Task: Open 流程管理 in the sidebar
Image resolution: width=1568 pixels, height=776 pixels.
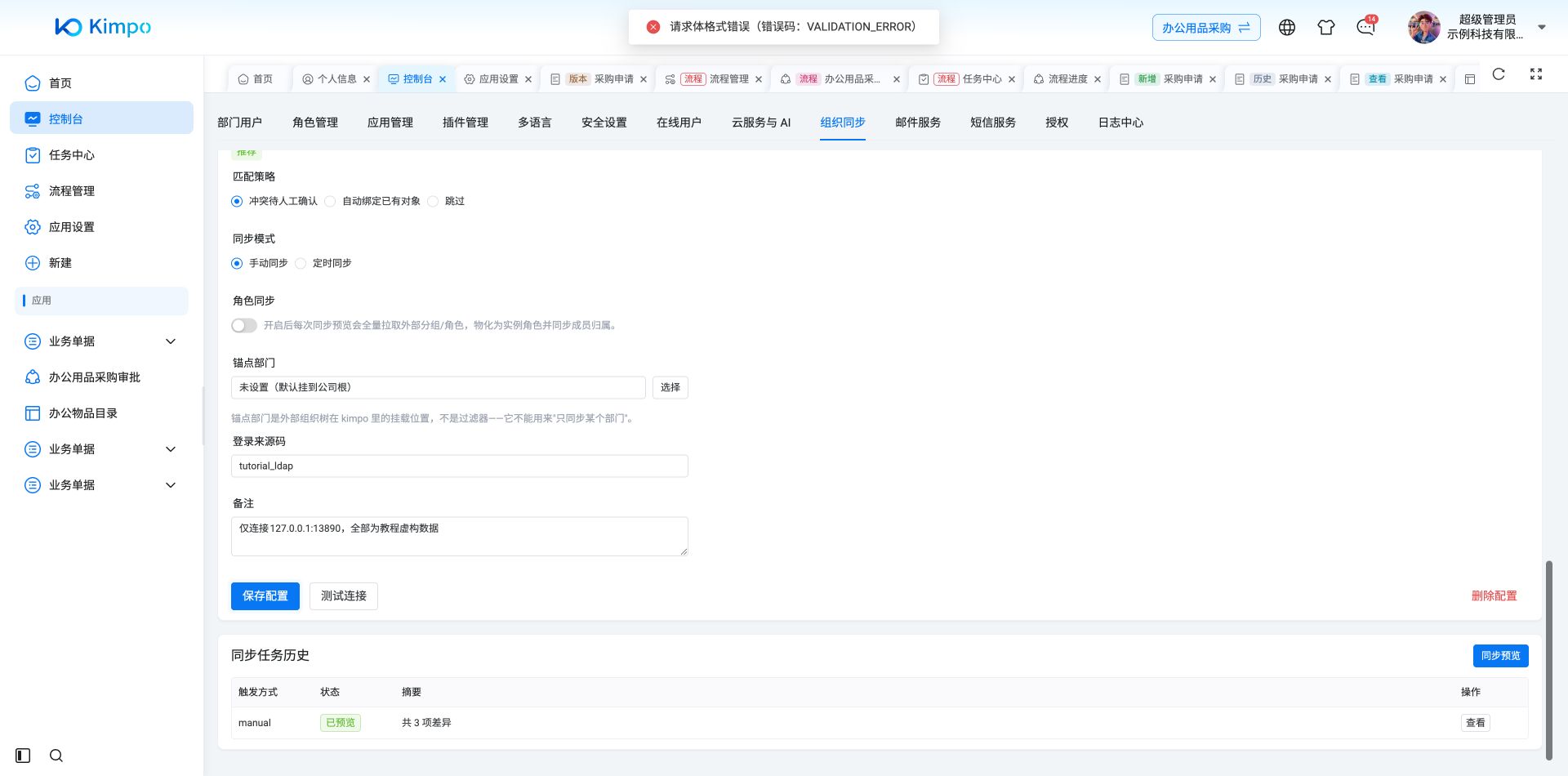Action: pyautogui.click(x=101, y=191)
